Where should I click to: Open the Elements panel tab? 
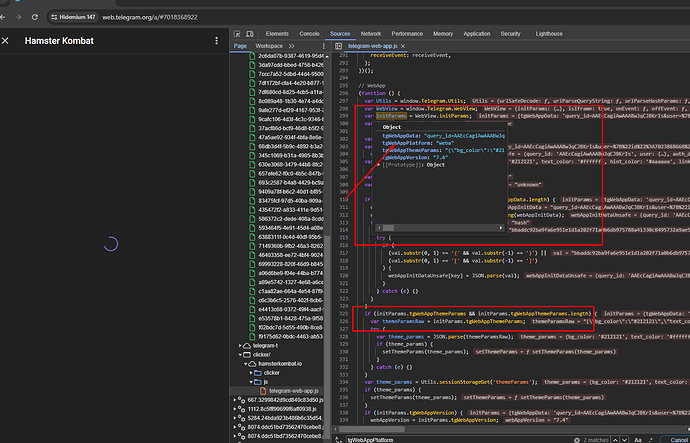pos(277,34)
